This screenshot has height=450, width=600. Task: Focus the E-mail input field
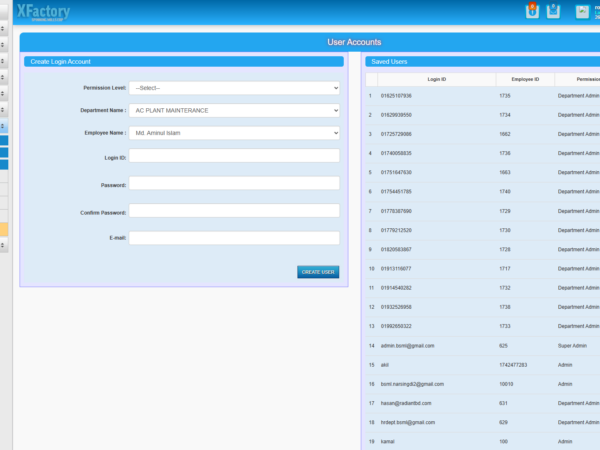[x=234, y=238]
